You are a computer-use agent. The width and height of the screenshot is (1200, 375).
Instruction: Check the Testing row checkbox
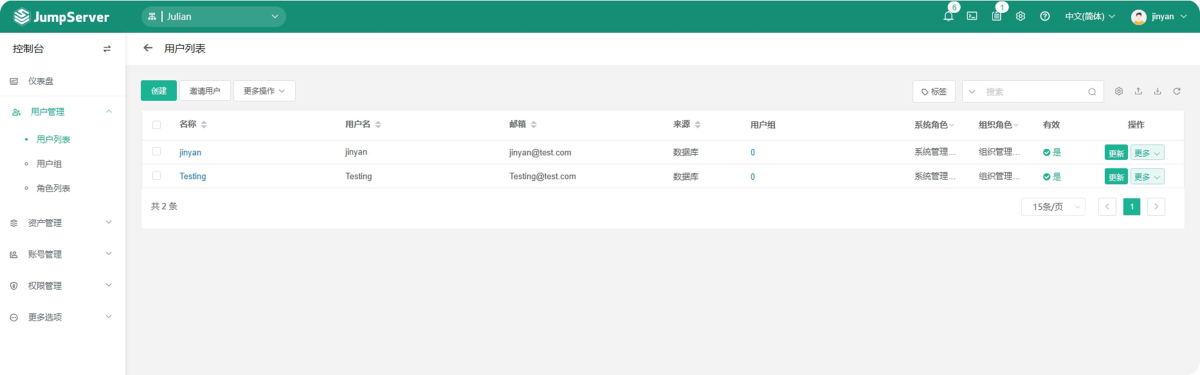point(156,176)
